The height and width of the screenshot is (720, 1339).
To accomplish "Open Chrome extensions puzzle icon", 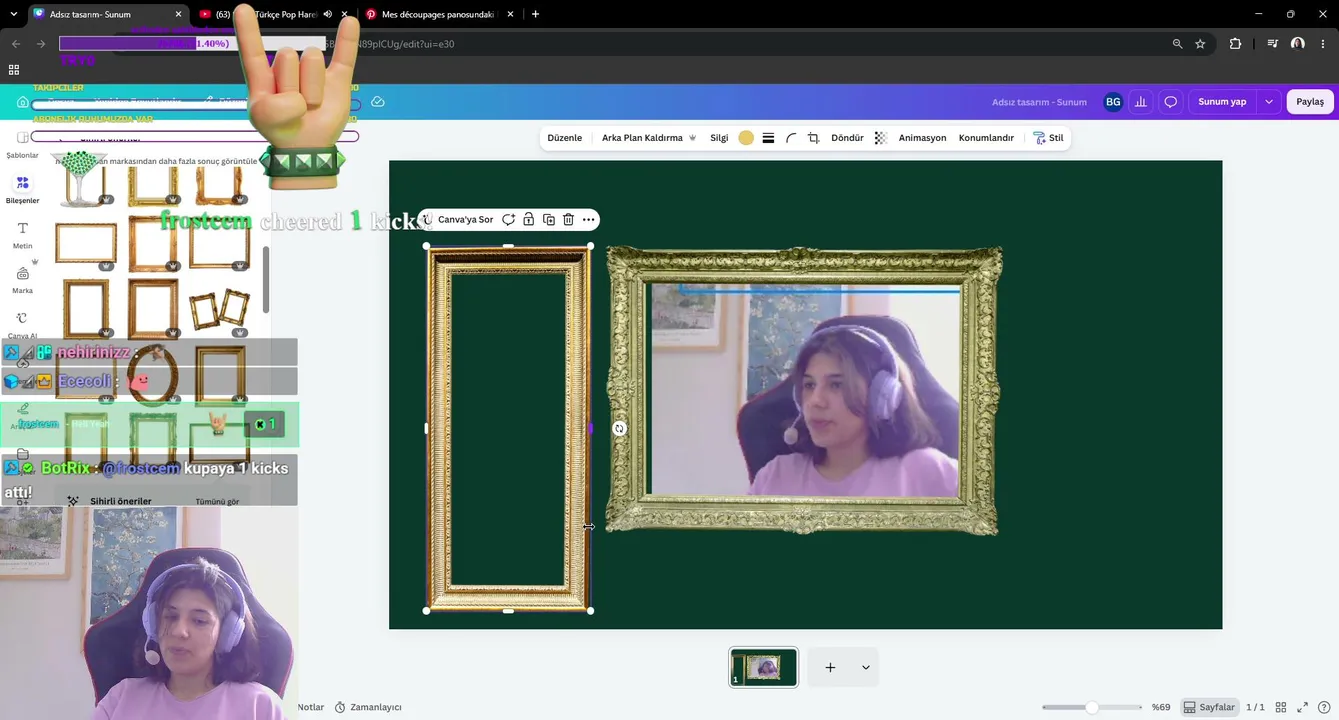I will coord(1235,44).
